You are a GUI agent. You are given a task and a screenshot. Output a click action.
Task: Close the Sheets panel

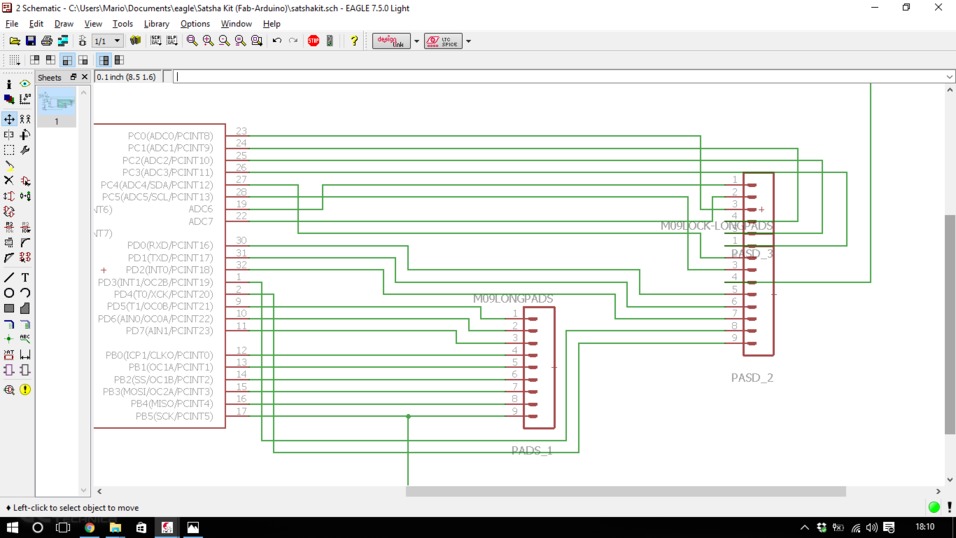click(85, 77)
